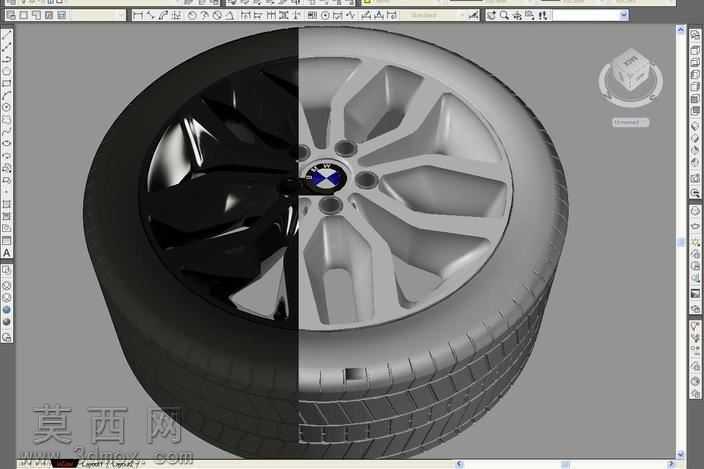The width and height of the screenshot is (704, 469).
Task: Select the Jogged radius dimension tool
Action: click(x=204, y=15)
